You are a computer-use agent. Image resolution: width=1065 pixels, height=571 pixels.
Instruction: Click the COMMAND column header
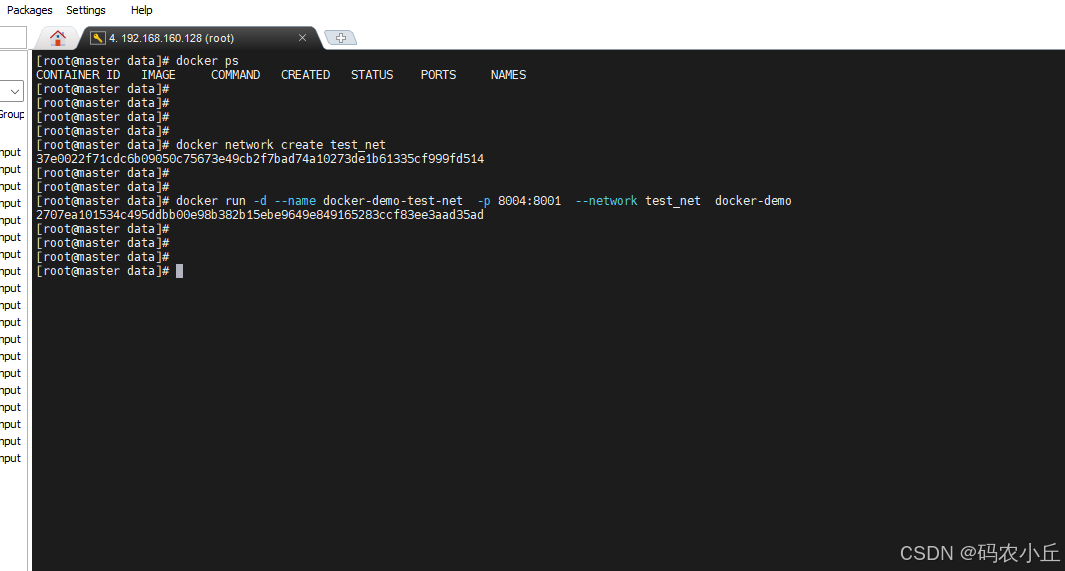[236, 75]
